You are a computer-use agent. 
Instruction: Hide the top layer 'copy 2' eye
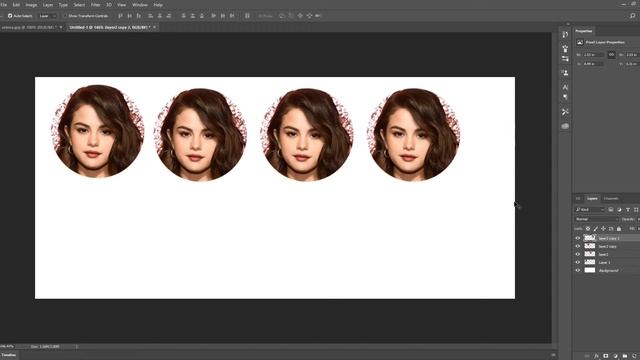(578, 238)
